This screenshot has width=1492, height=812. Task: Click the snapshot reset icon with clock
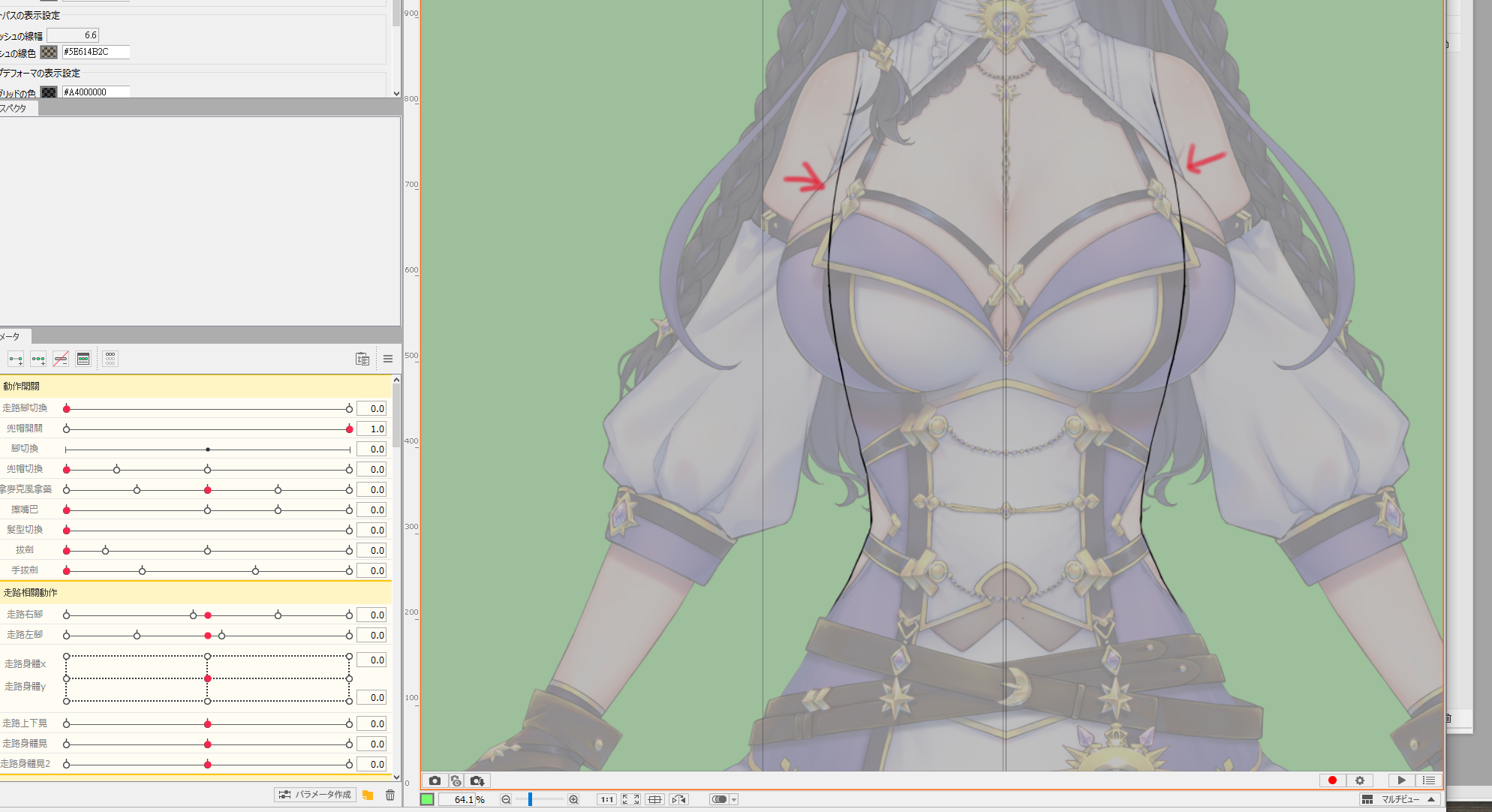click(456, 780)
